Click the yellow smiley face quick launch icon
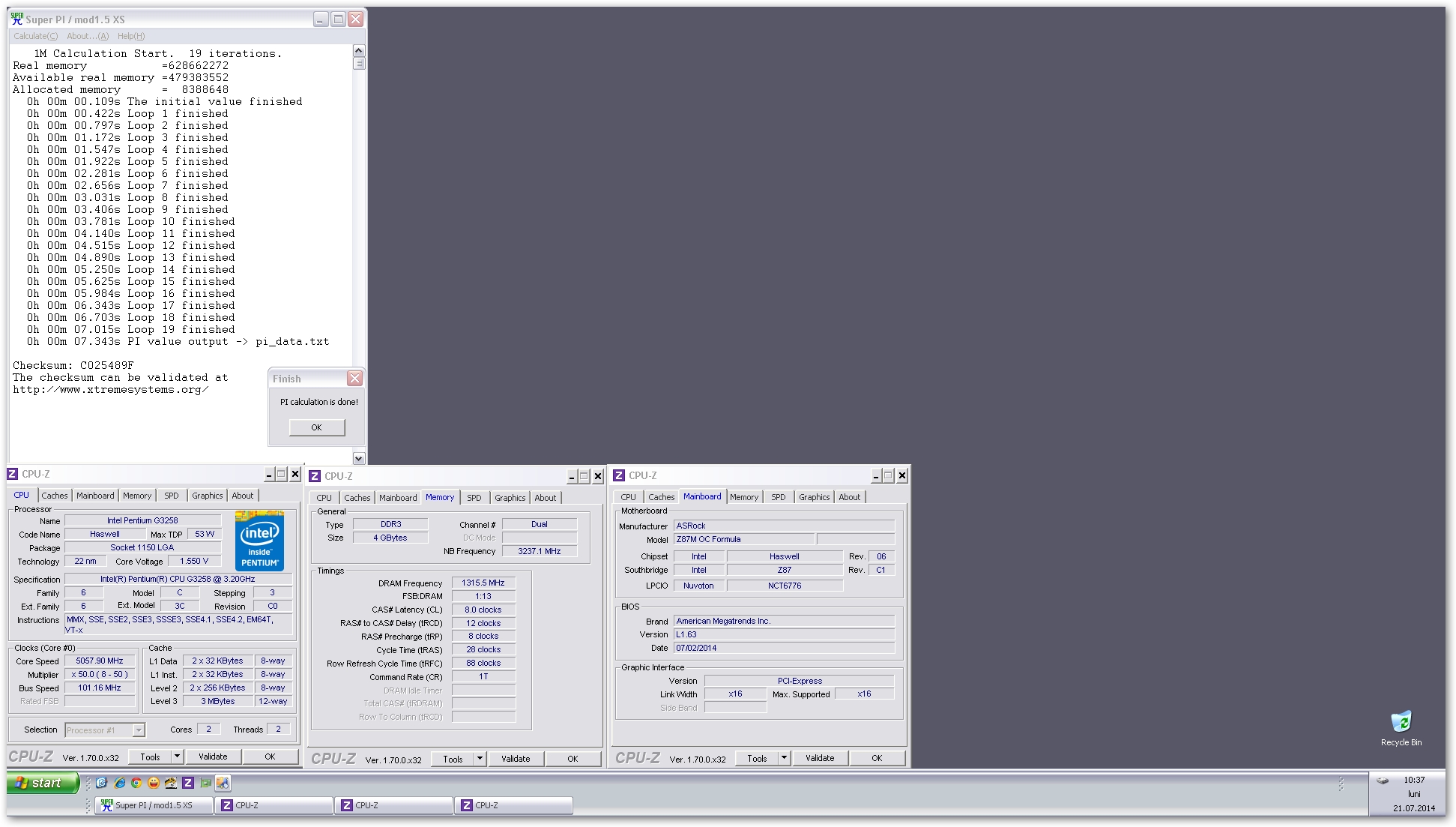Screen dimensions: 1456x827 tap(154, 783)
